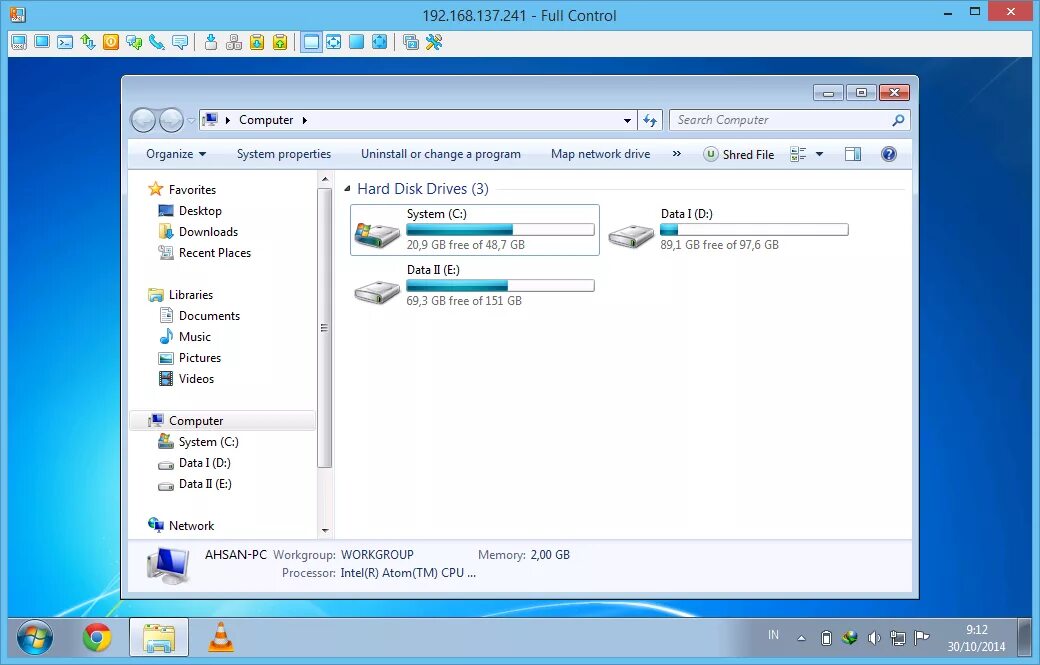This screenshot has width=1040, height=665.
Task: Select fullscreen view mode icon
Action: pyautogui.click(x=356, y=42)
